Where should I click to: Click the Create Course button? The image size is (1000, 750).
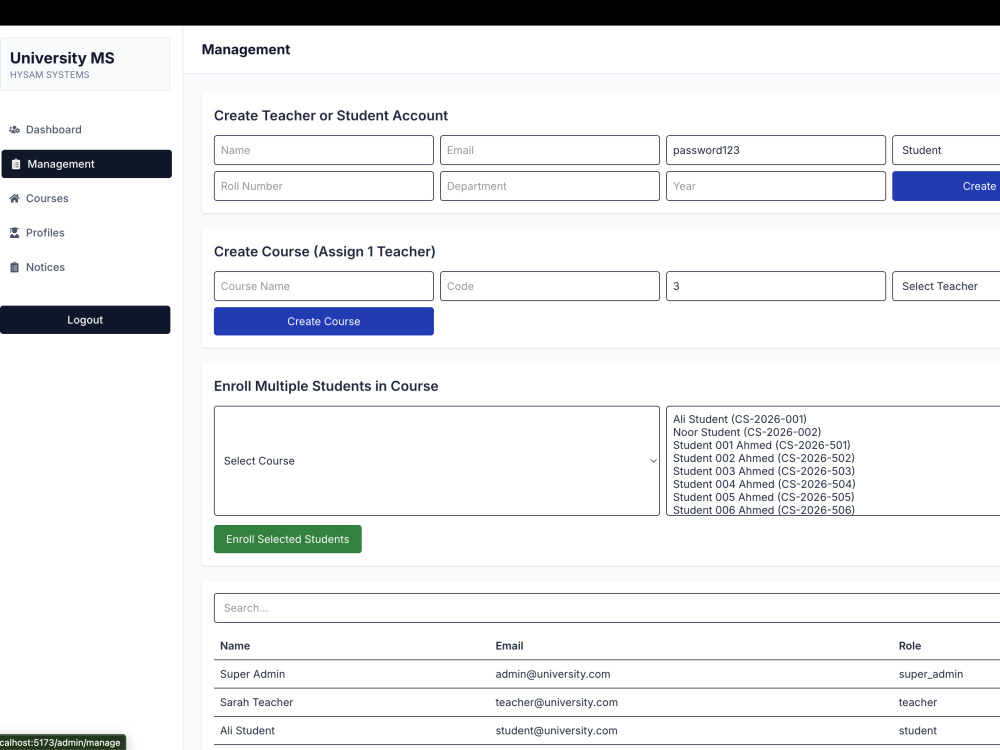pyautogui.click(x=323, y=321)
